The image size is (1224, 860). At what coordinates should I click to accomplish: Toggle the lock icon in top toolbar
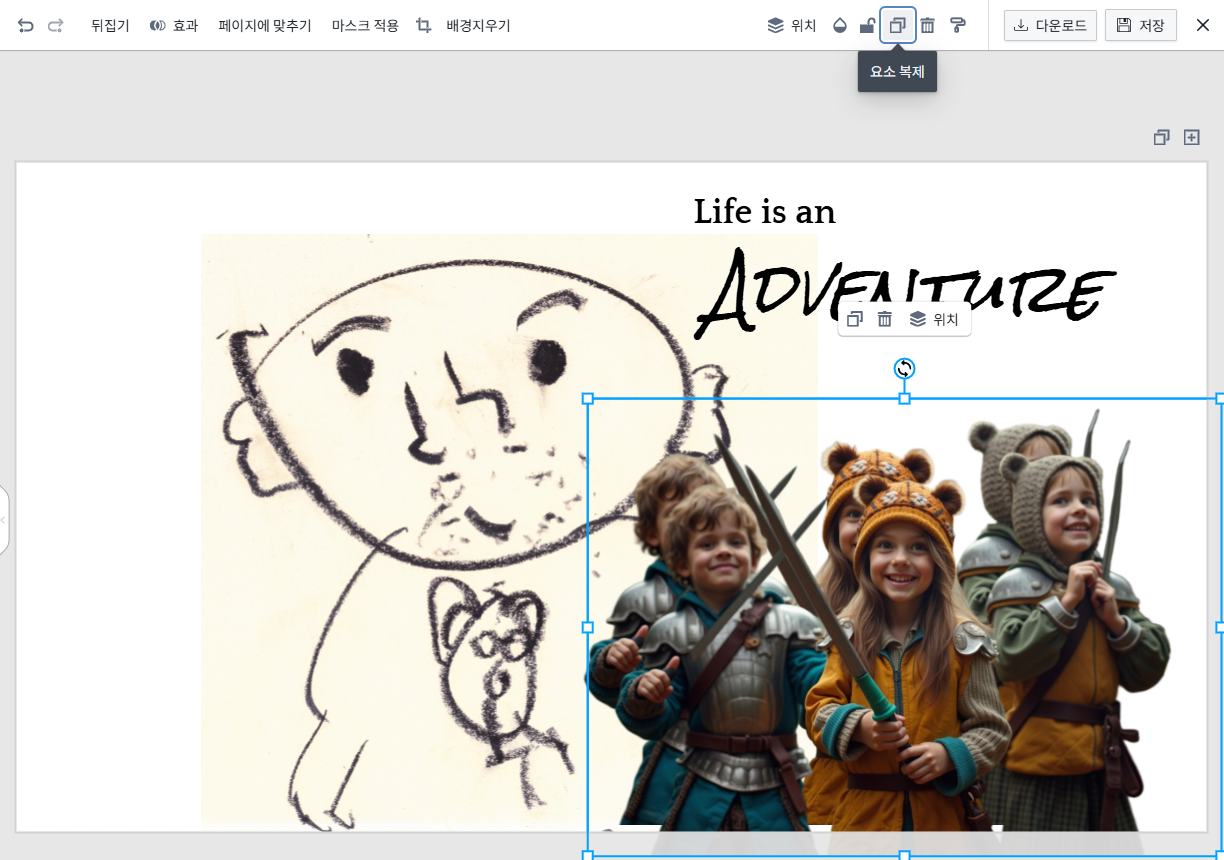click(x=868, y=25)
